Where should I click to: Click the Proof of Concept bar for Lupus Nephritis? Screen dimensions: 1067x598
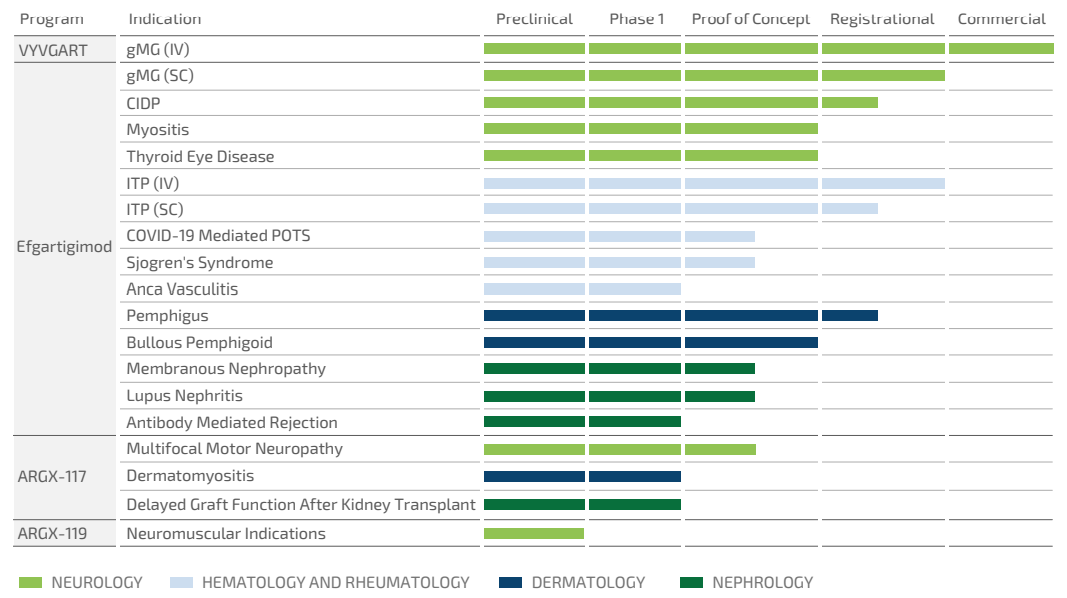click(720, 396)
